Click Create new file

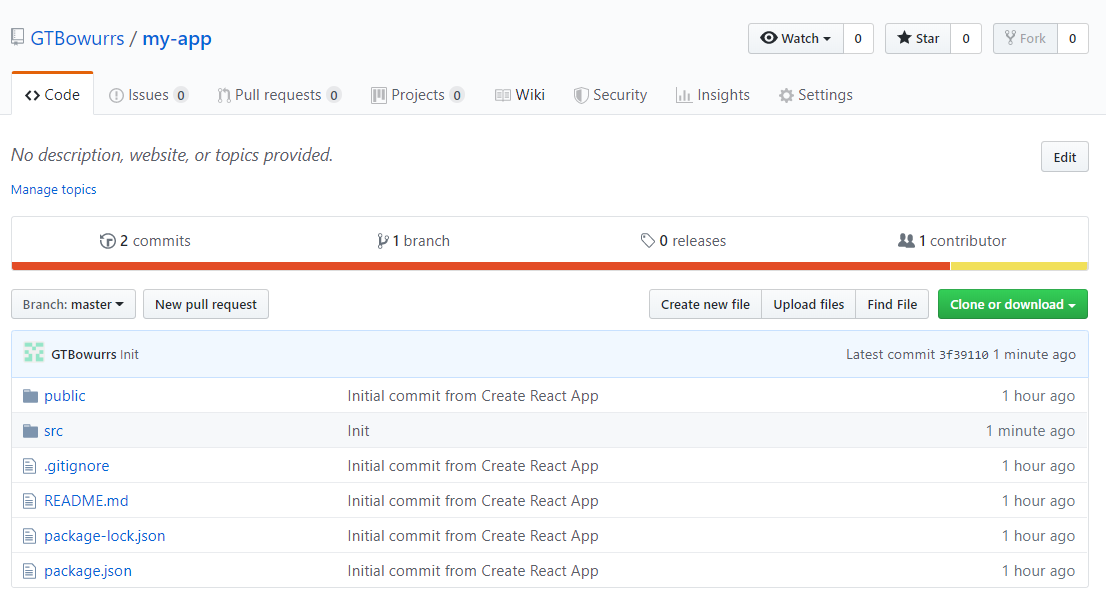click(x=705, y=304)
